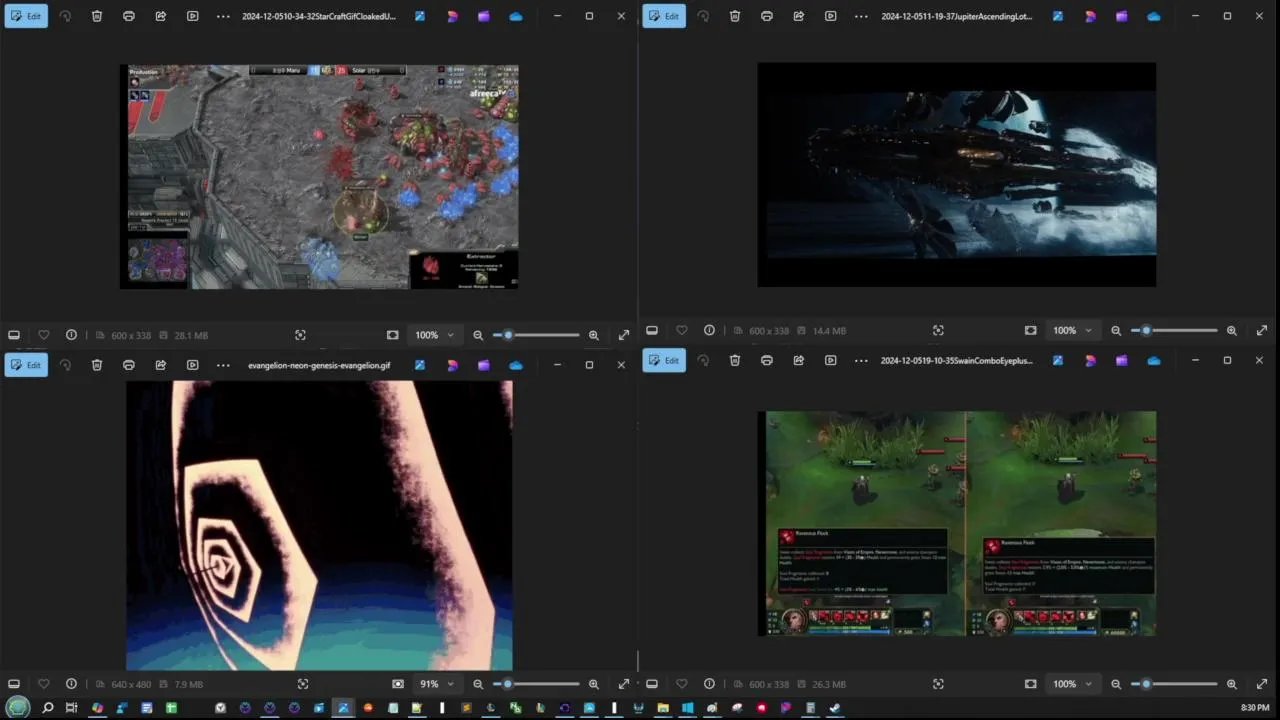The image size is (1280, 720).
Task: Open taskbar Search magnifier
Action: click(47, 708)
